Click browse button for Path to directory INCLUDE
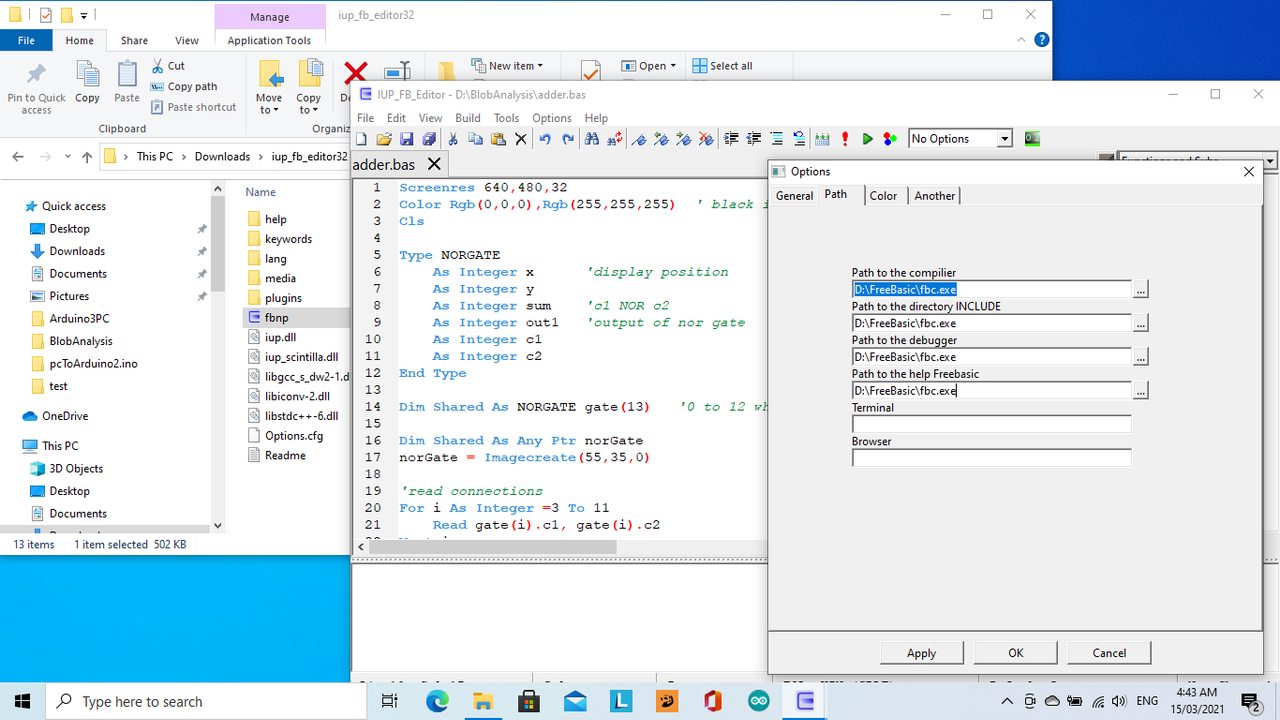Screen dimensions: 1280x720 (1141, 323)
